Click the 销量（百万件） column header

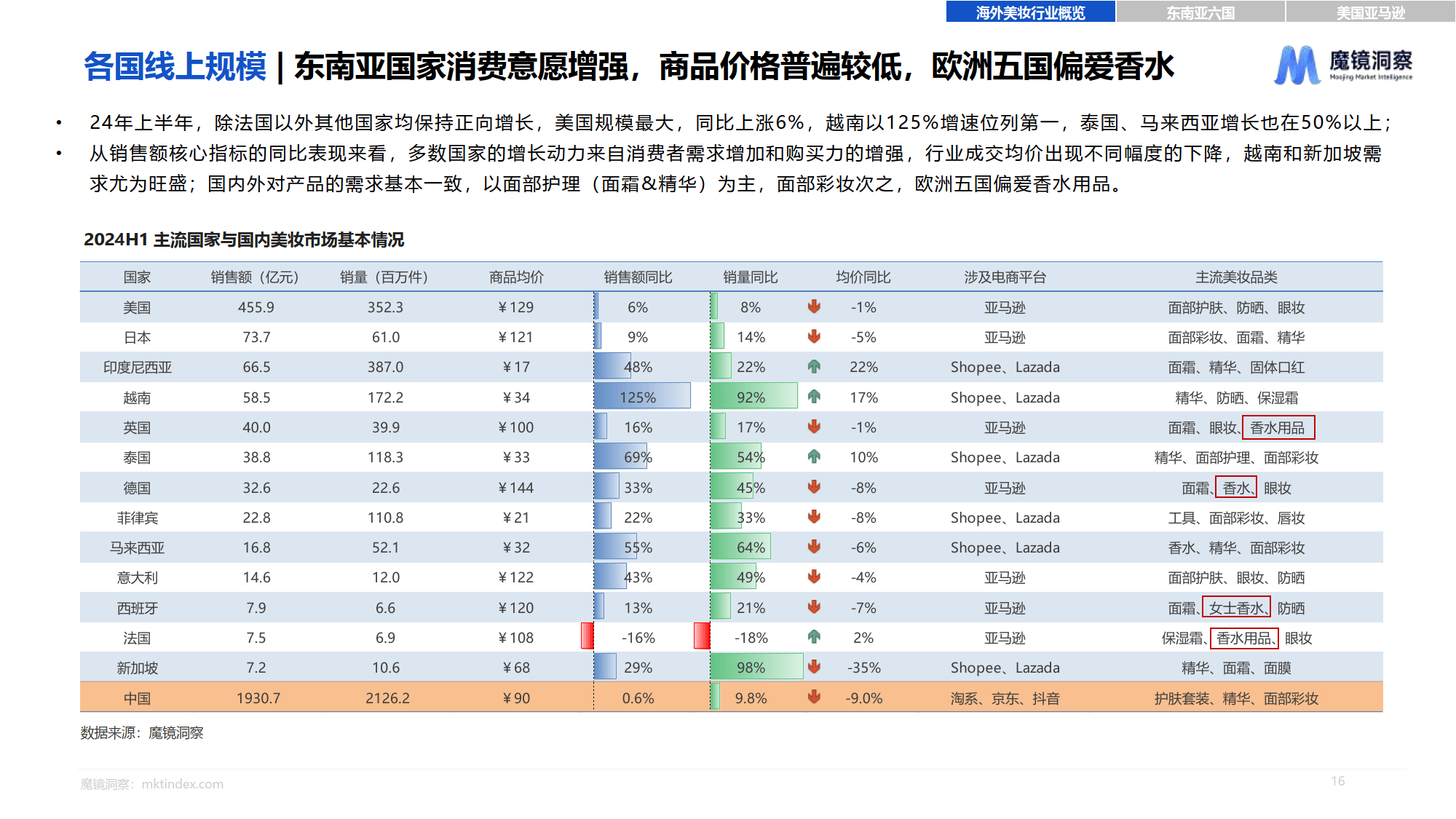pos(385,277)
